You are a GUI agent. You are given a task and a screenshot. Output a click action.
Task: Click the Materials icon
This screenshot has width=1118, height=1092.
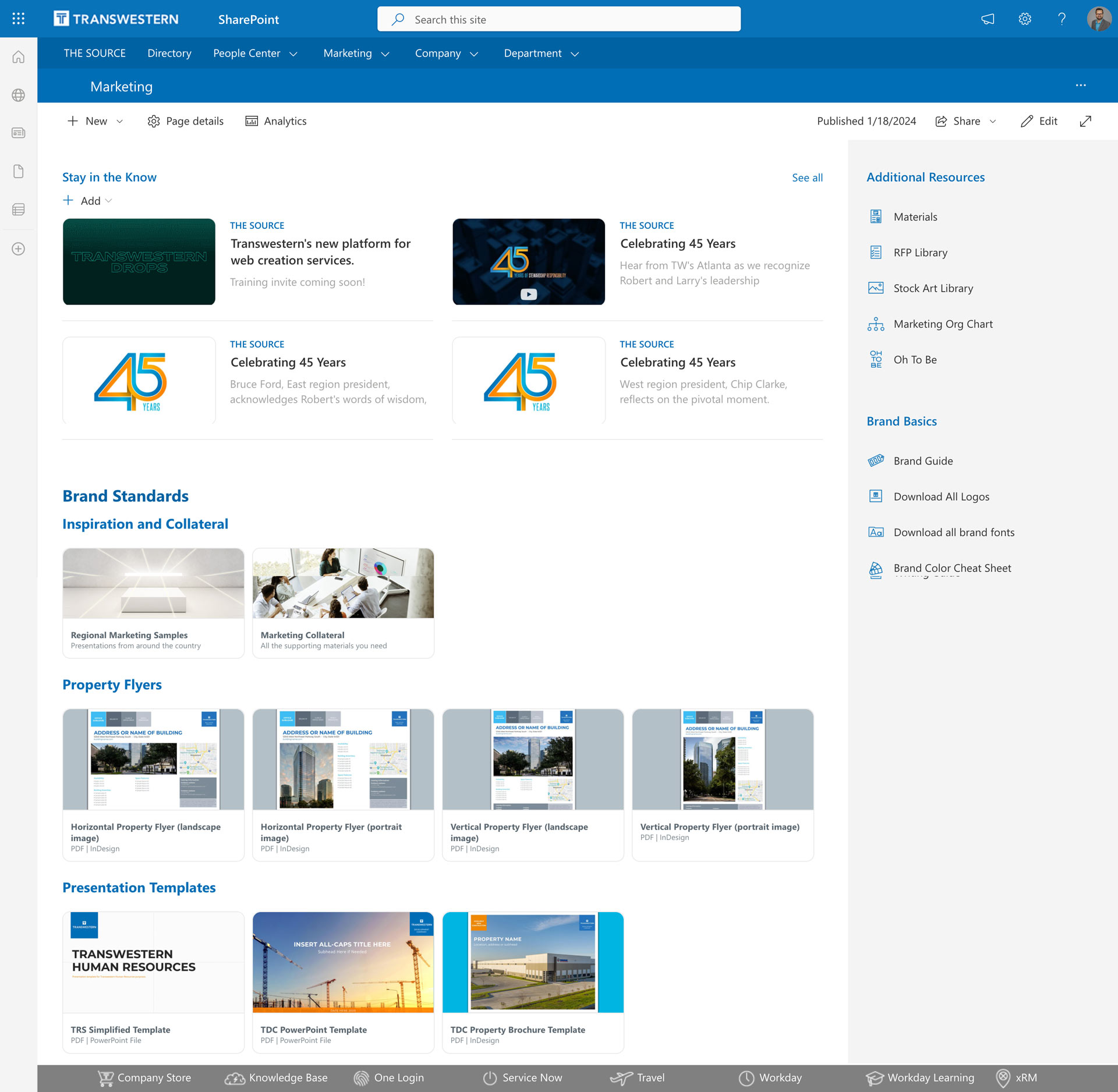coord(876,217)
